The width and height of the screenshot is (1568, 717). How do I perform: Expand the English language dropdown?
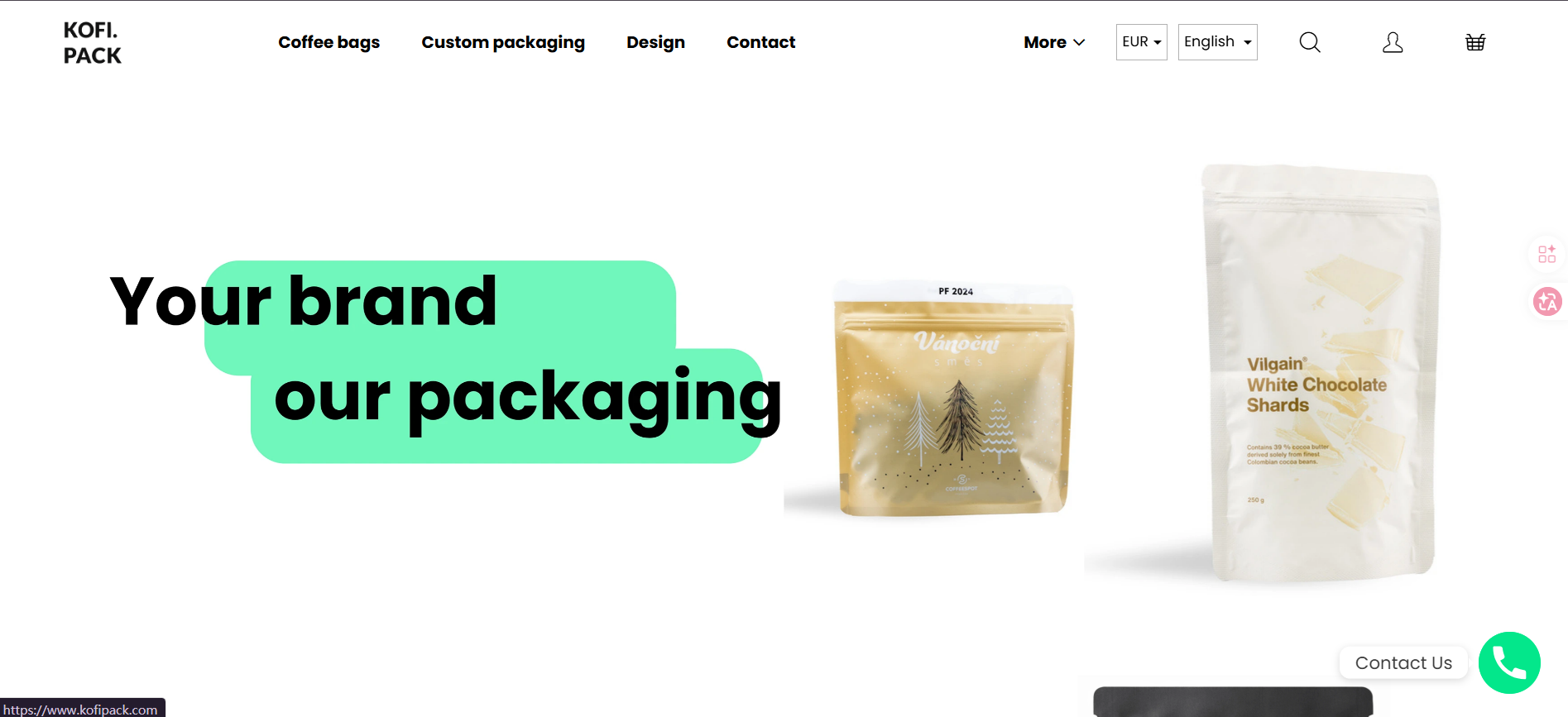(x=1217, y=42)
